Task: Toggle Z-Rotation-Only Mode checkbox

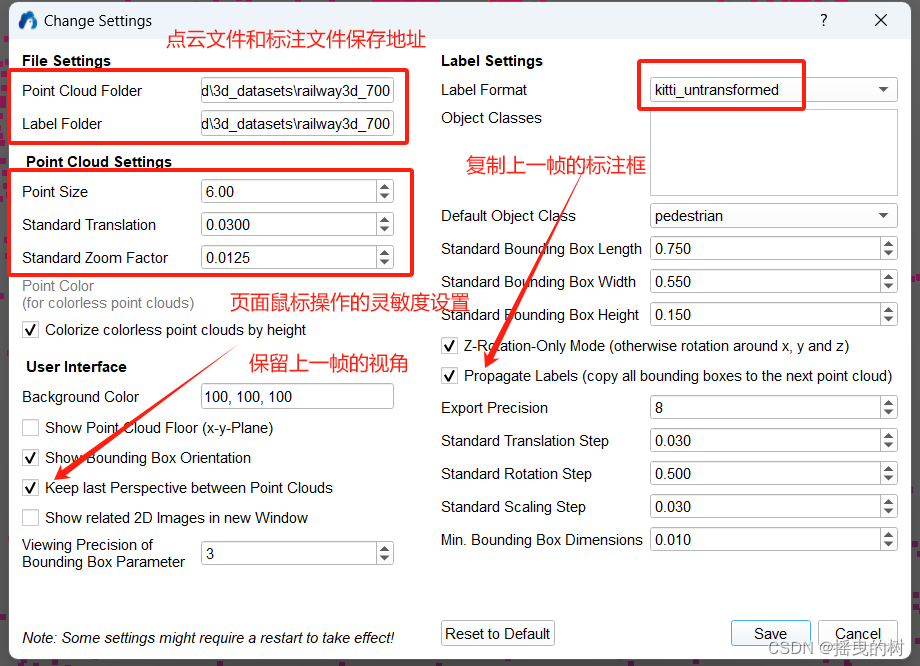Action: pos(449,346)
